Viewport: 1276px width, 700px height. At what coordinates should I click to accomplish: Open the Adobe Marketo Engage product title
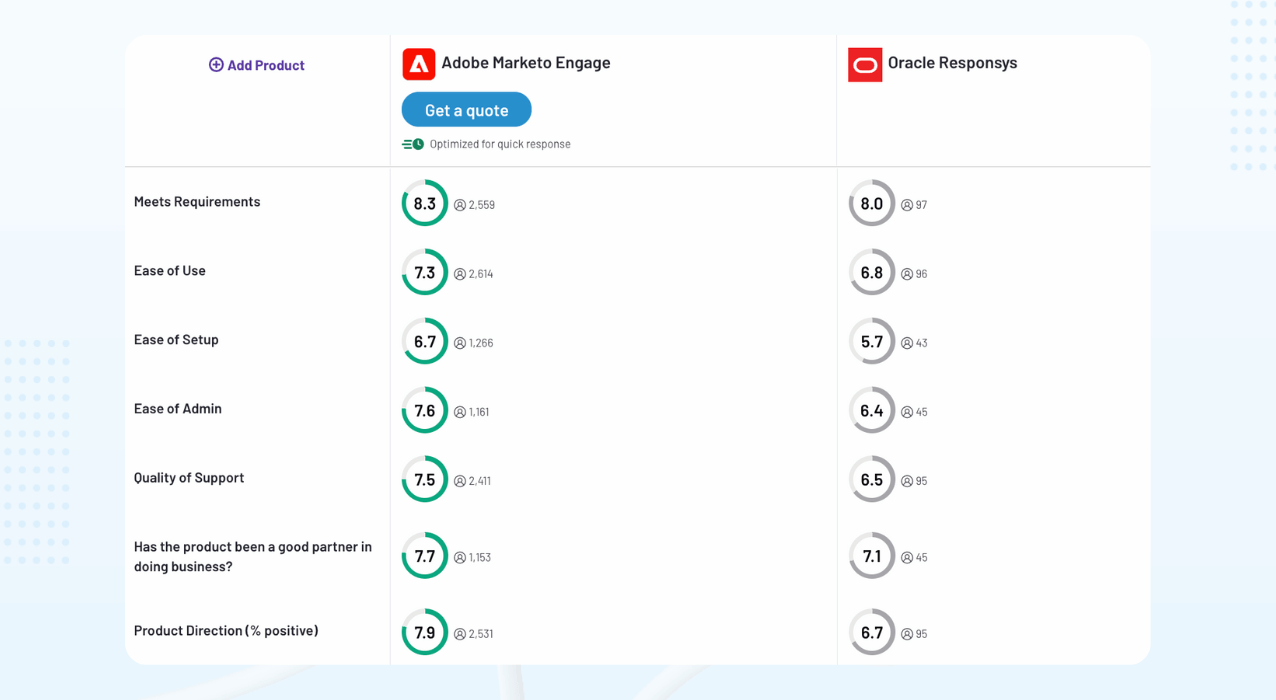pyautogui.click(x=526, y=63)
